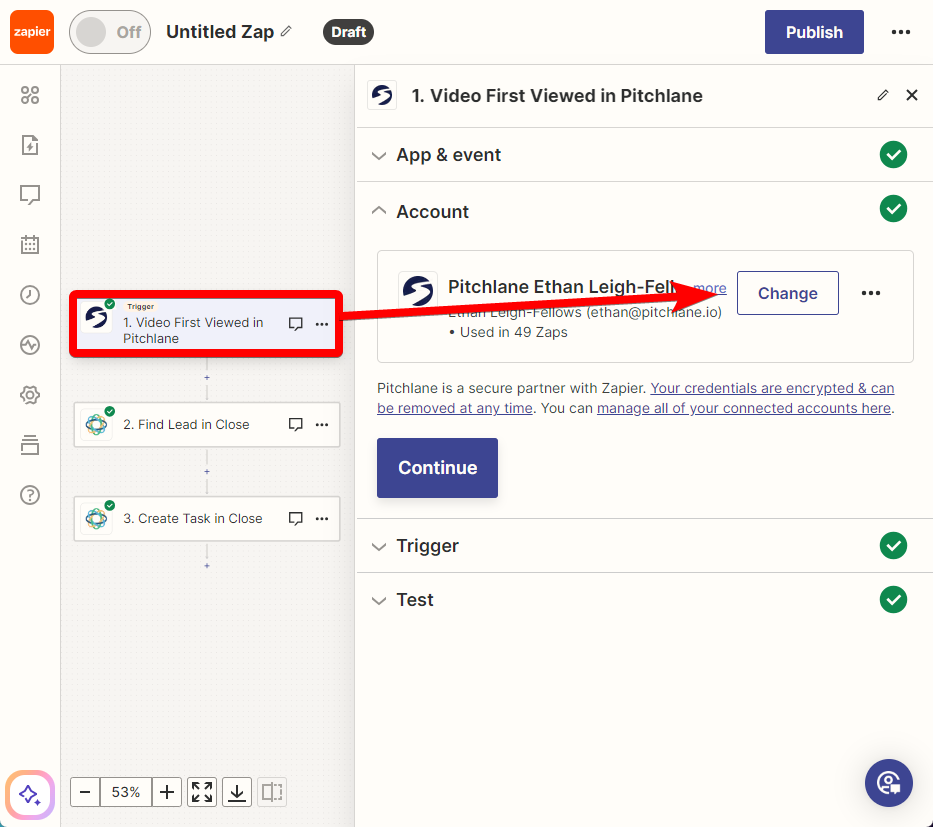Open the comments sidebar icon
The height and width of the screenshot is (827, 933).
click(30, 195)
